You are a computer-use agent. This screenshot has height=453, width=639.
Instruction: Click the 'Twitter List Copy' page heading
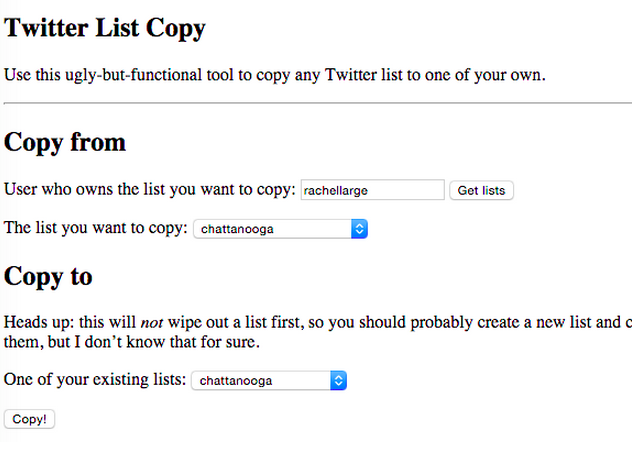coord(105,28)
